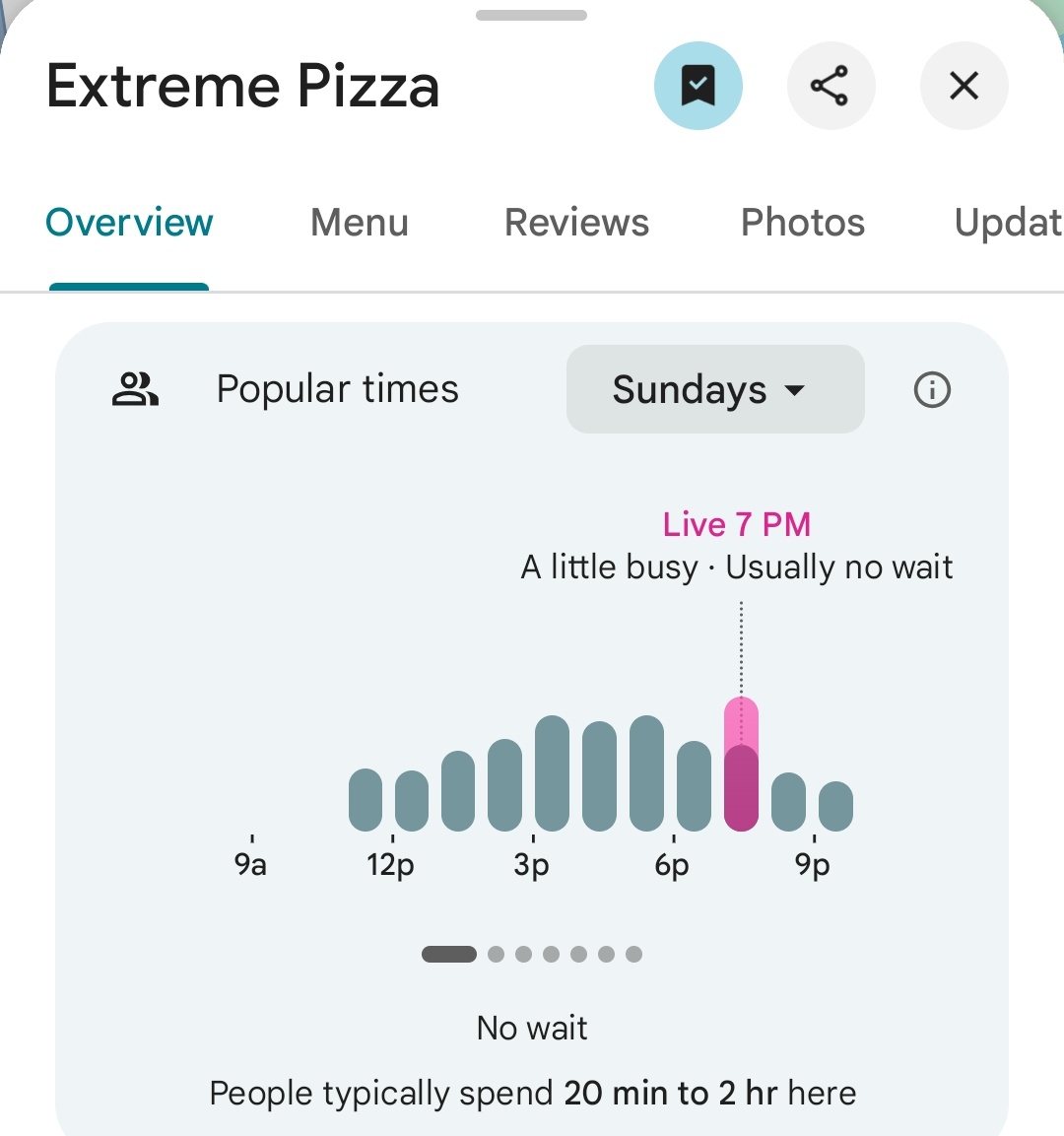This screenshot has height=1136, width=1064.
Task: Select the 12p bar in chart
Action: pyautogui.click(x=412, y=800)
